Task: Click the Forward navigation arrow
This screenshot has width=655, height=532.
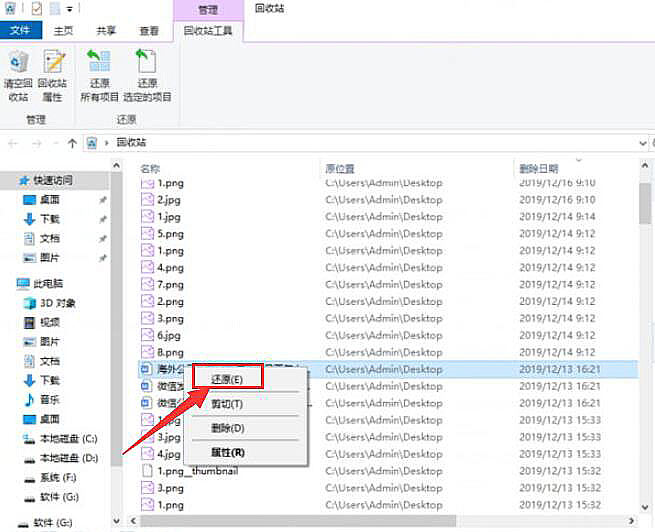Action: [37, 143]
